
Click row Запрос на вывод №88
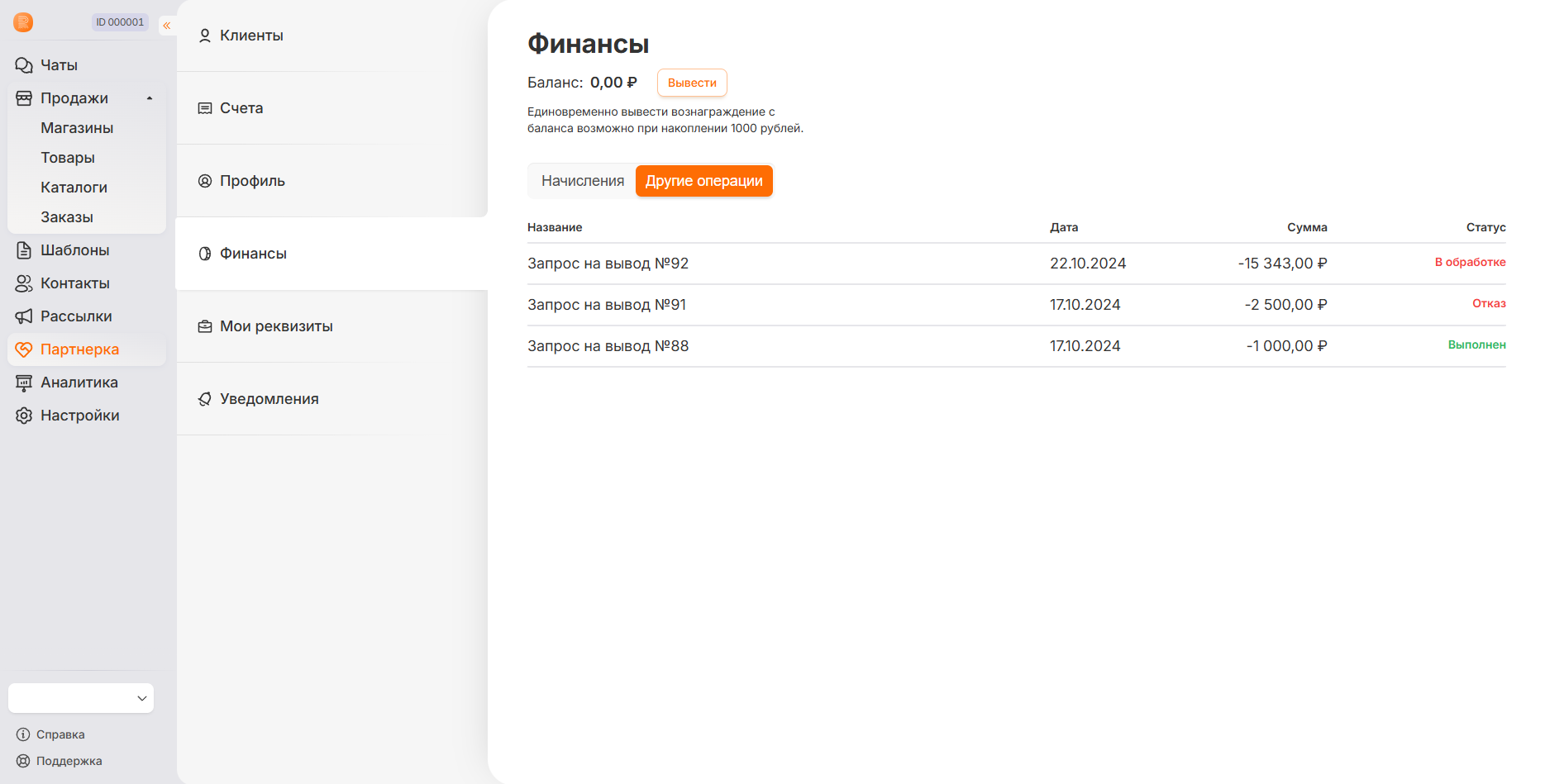click(1017, 346)
